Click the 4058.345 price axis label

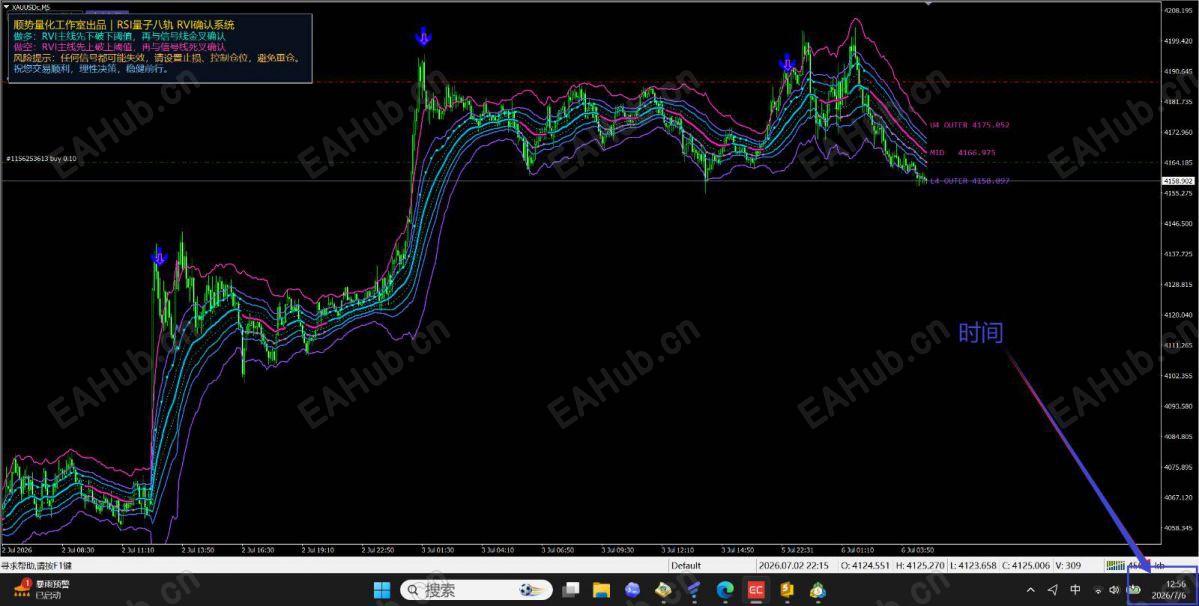1178,528
